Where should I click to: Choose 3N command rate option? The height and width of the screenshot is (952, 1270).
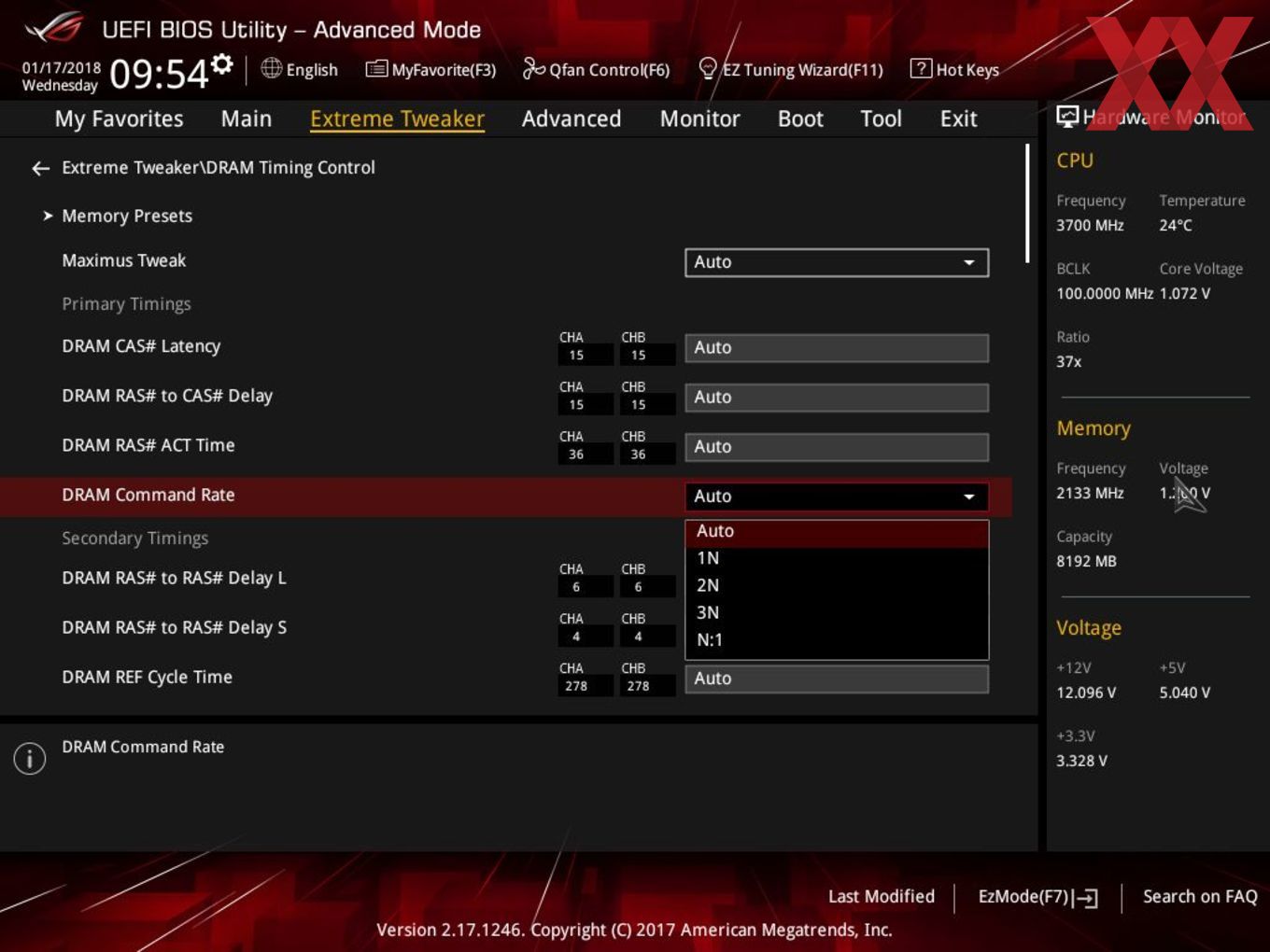[837, 612]
